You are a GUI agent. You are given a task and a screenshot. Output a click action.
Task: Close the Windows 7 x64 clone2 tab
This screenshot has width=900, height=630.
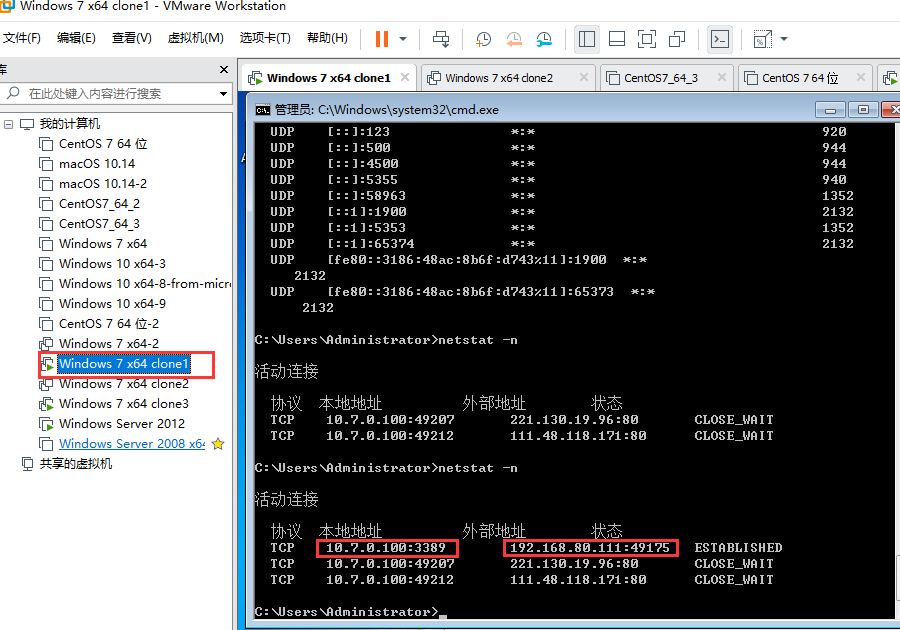[584, 77]
